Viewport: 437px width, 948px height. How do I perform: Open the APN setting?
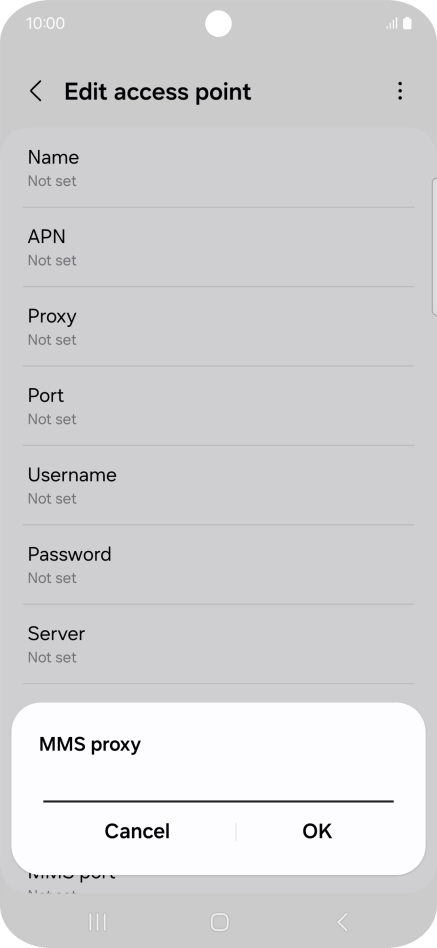(218, 247)
